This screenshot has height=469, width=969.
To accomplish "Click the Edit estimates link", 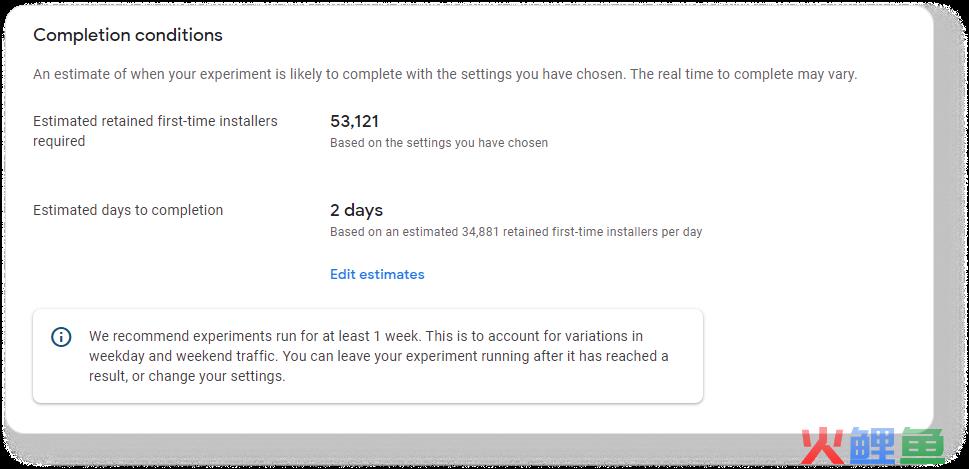I will tap(377, 274).
